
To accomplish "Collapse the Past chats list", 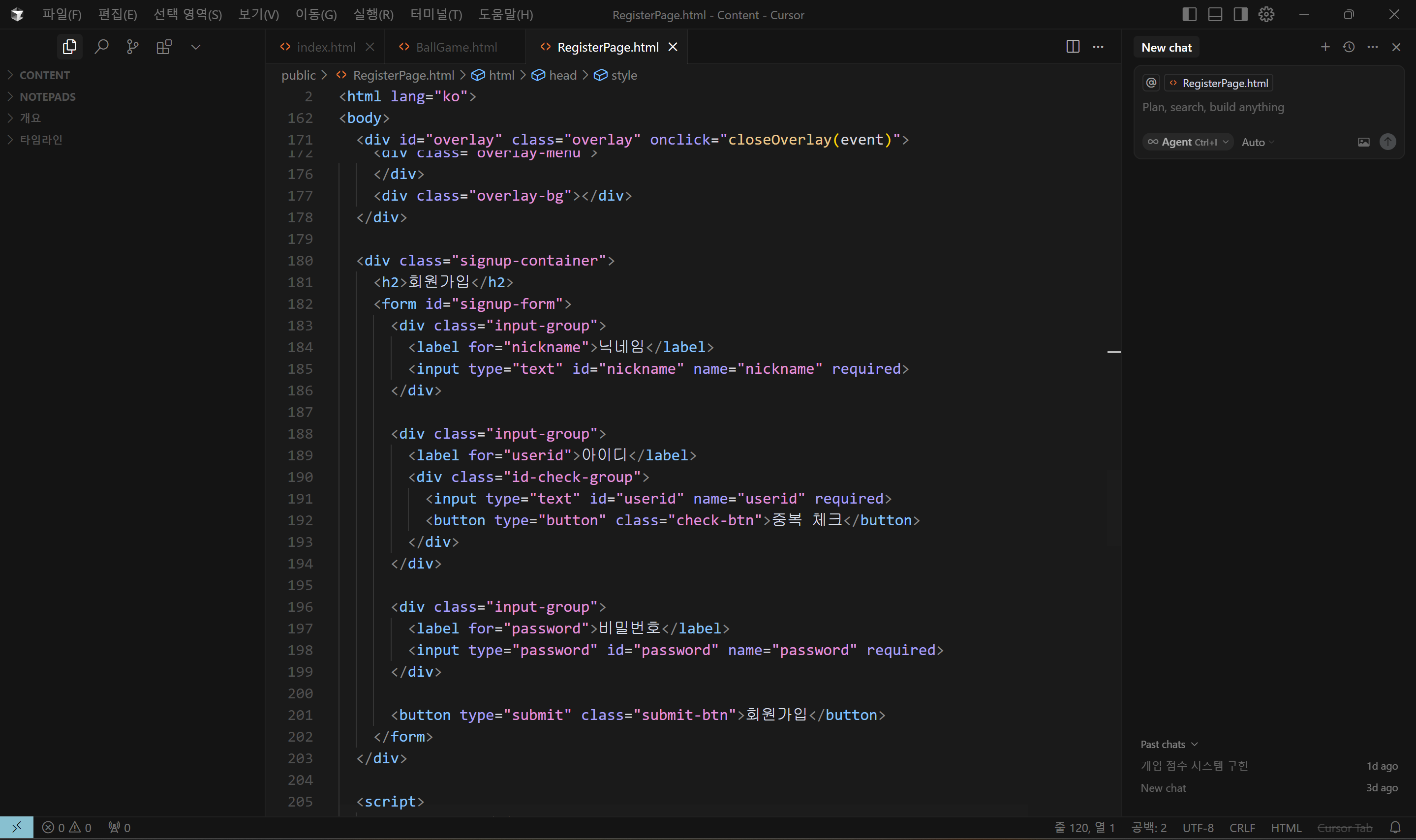I will 1169,744.
